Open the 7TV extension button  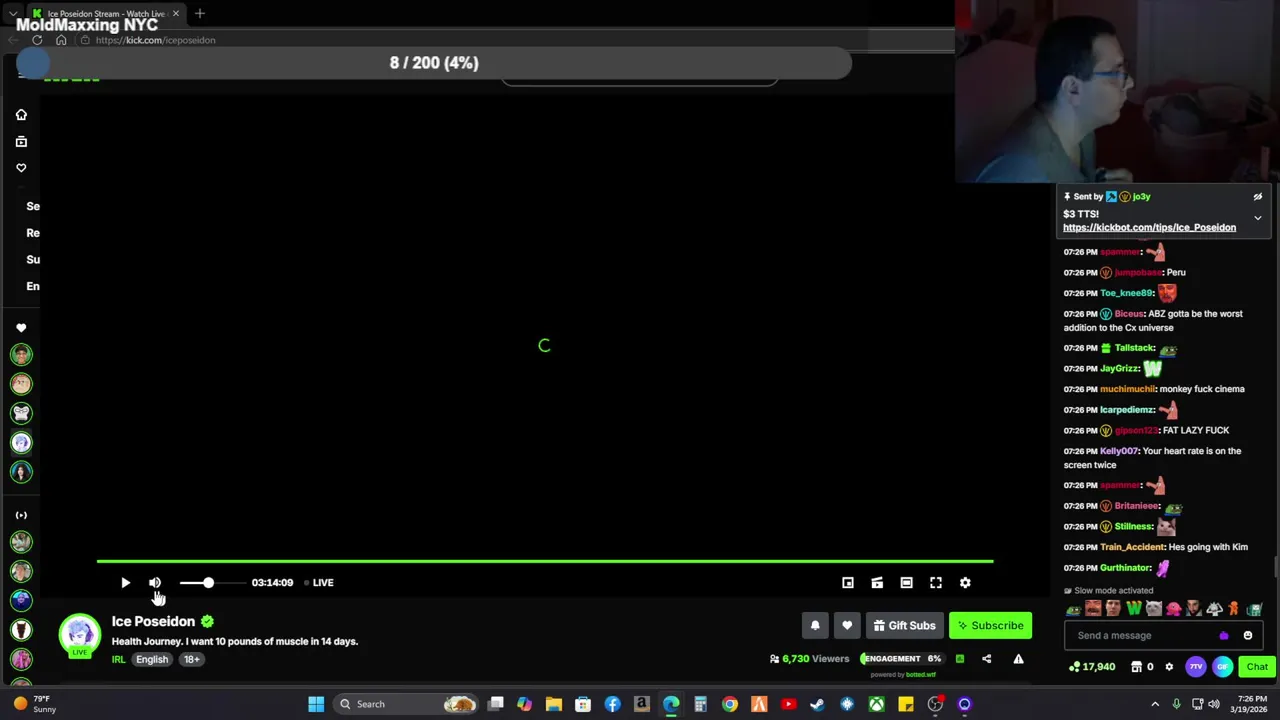click(x=1196, y=667)
